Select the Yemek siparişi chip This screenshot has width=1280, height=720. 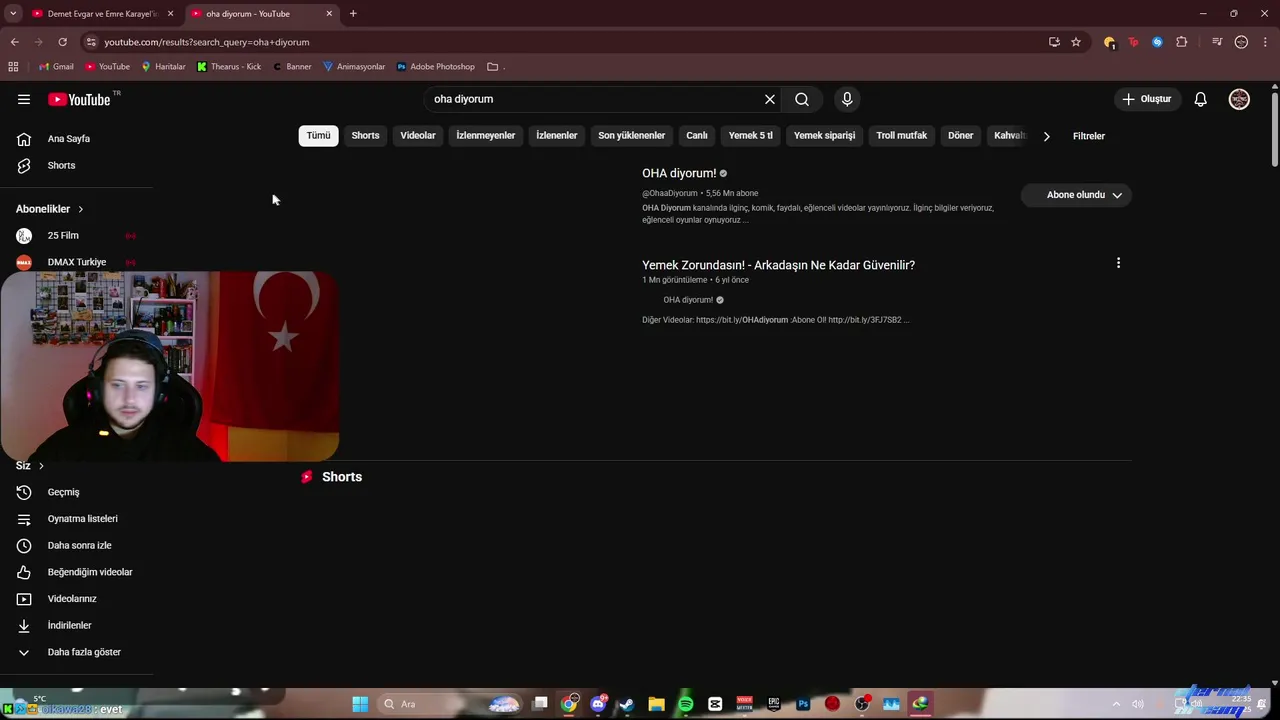click(x=825, y=135)
